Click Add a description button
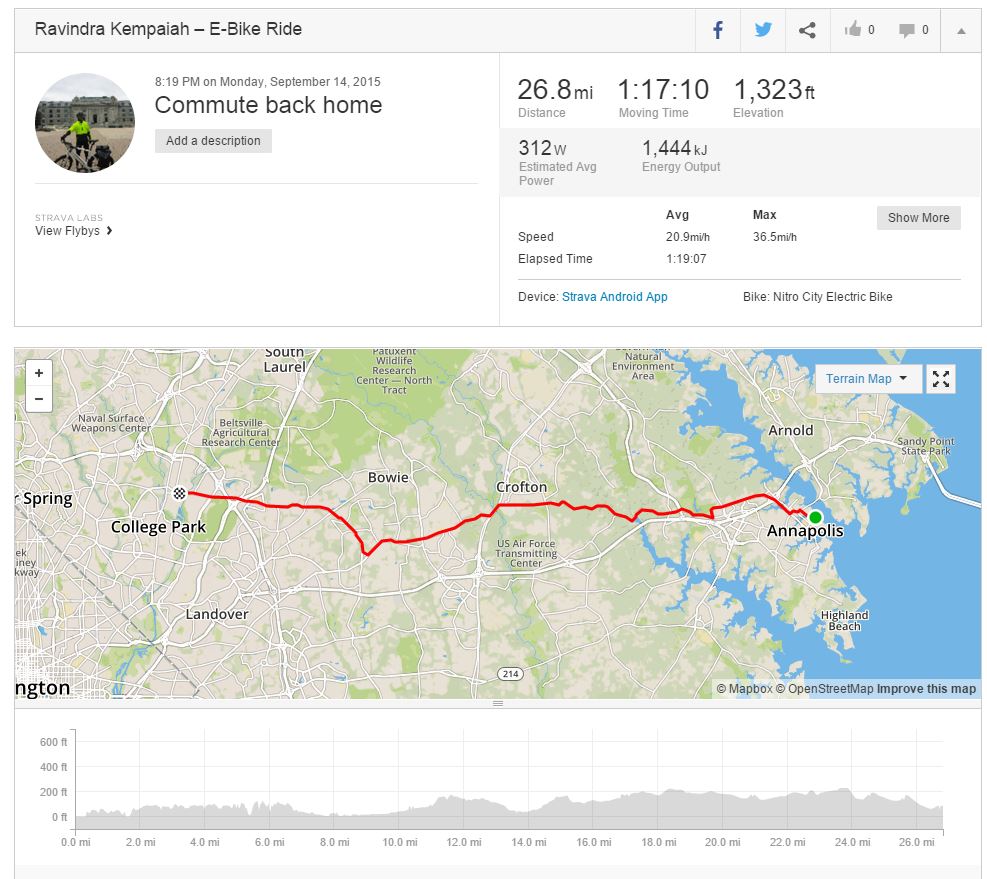The height and width of the screenshot is (879, 987). point(213,141)
